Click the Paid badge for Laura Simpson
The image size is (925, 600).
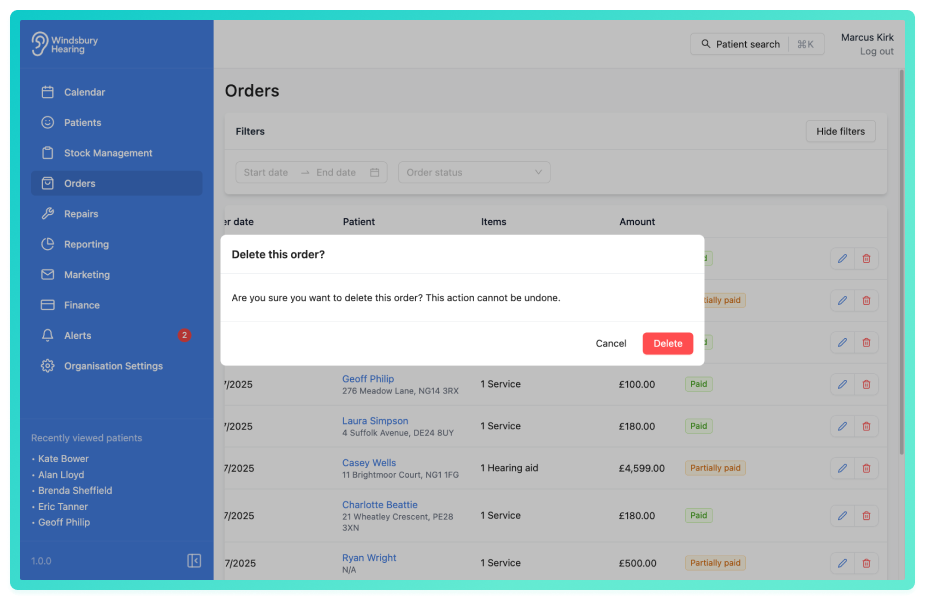[x=698, y=426]
